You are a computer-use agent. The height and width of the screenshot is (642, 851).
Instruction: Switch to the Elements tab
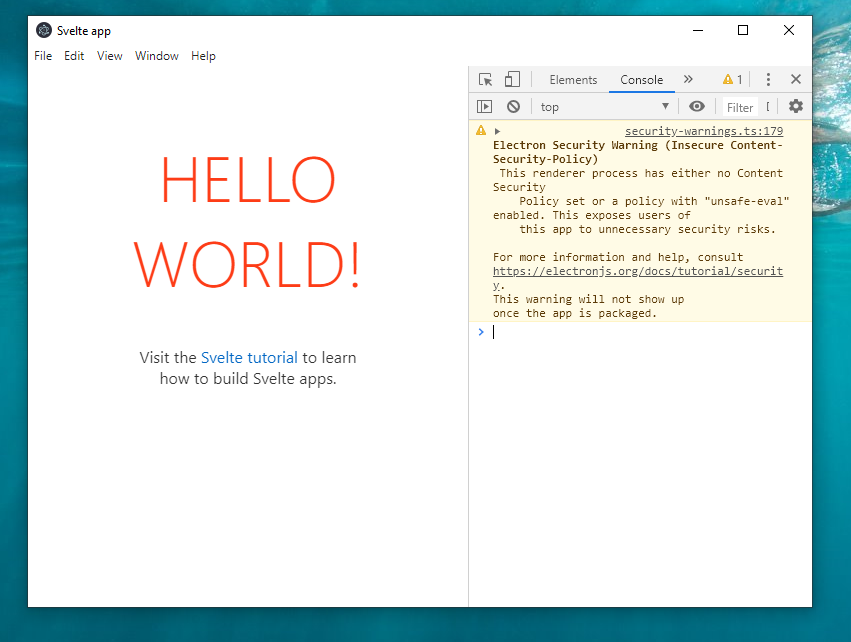(x=572, y=79)
